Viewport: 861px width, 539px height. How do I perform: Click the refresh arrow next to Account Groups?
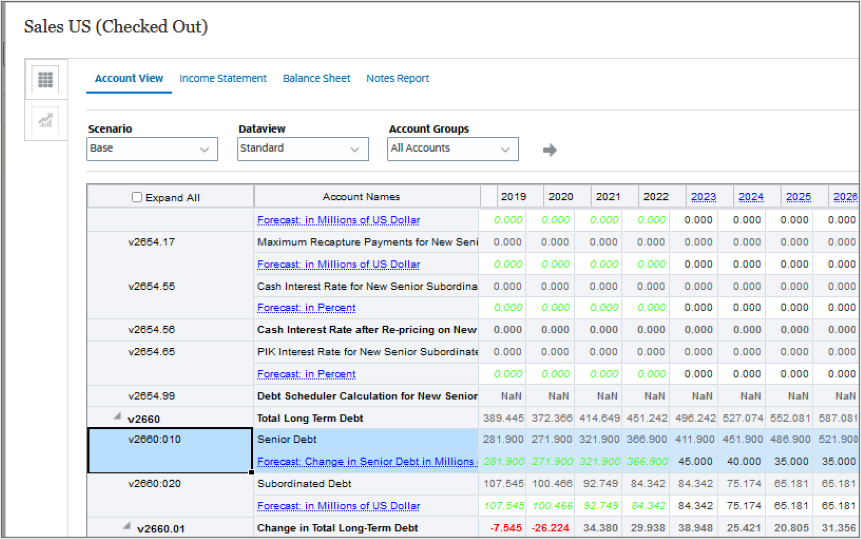pyautogui.click(x=549, y=150)
